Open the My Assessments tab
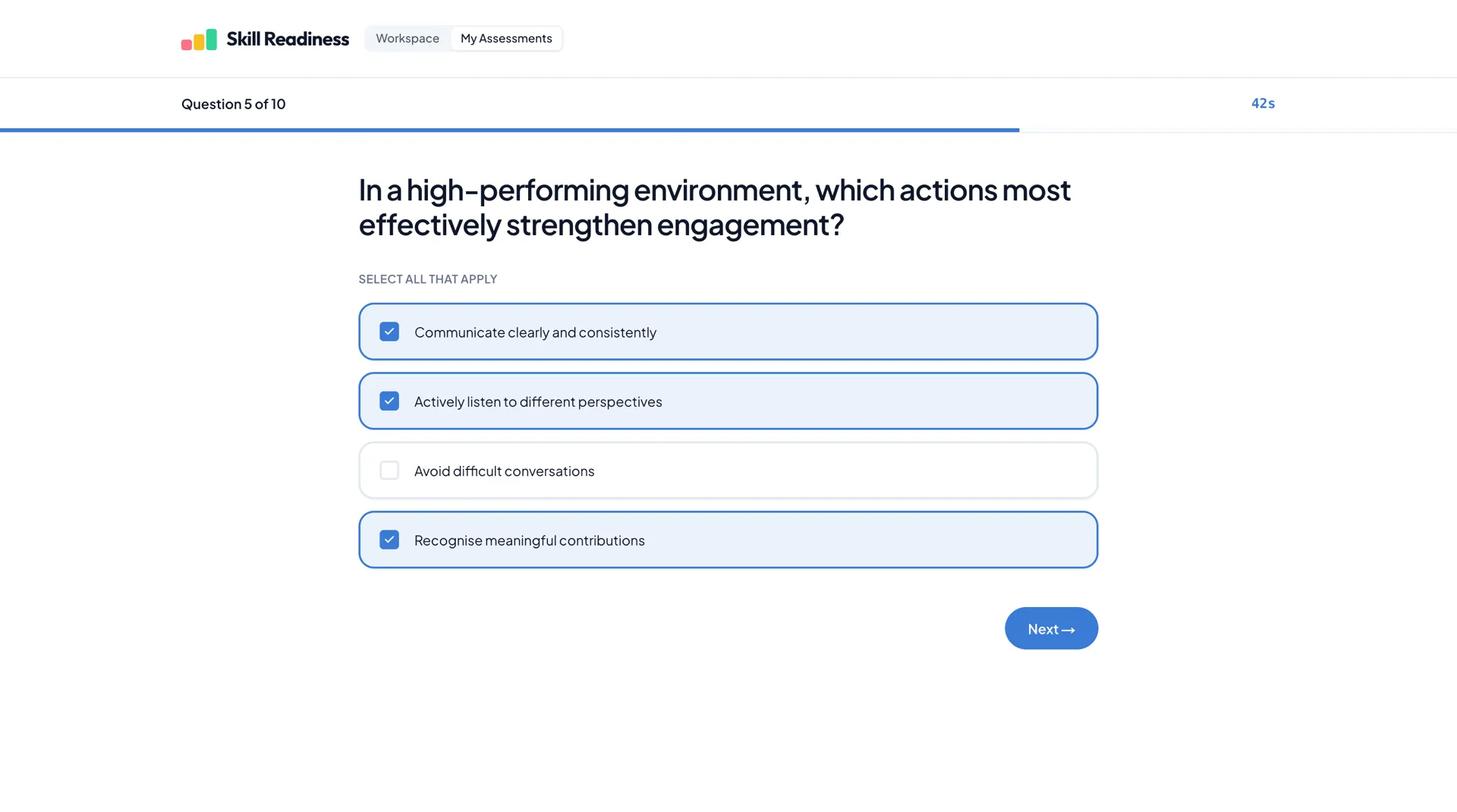 (x=506, y=38)
